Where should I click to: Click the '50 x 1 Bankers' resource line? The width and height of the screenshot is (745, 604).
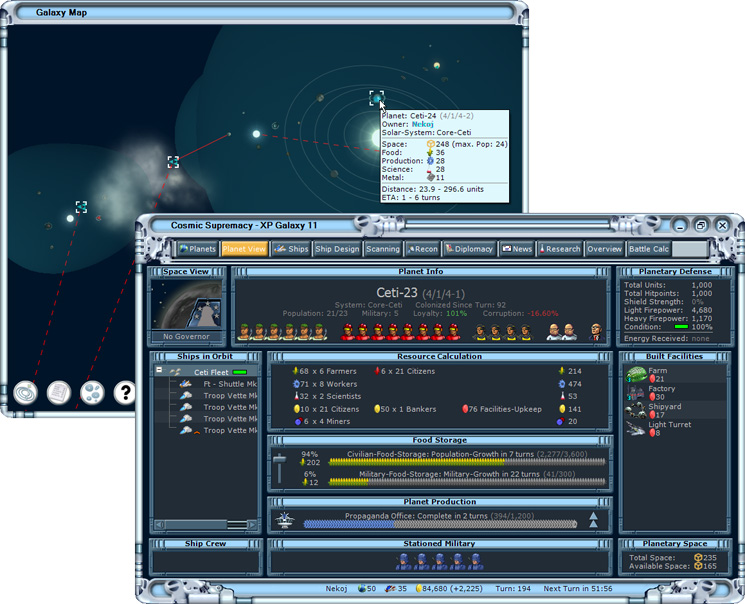405,409
